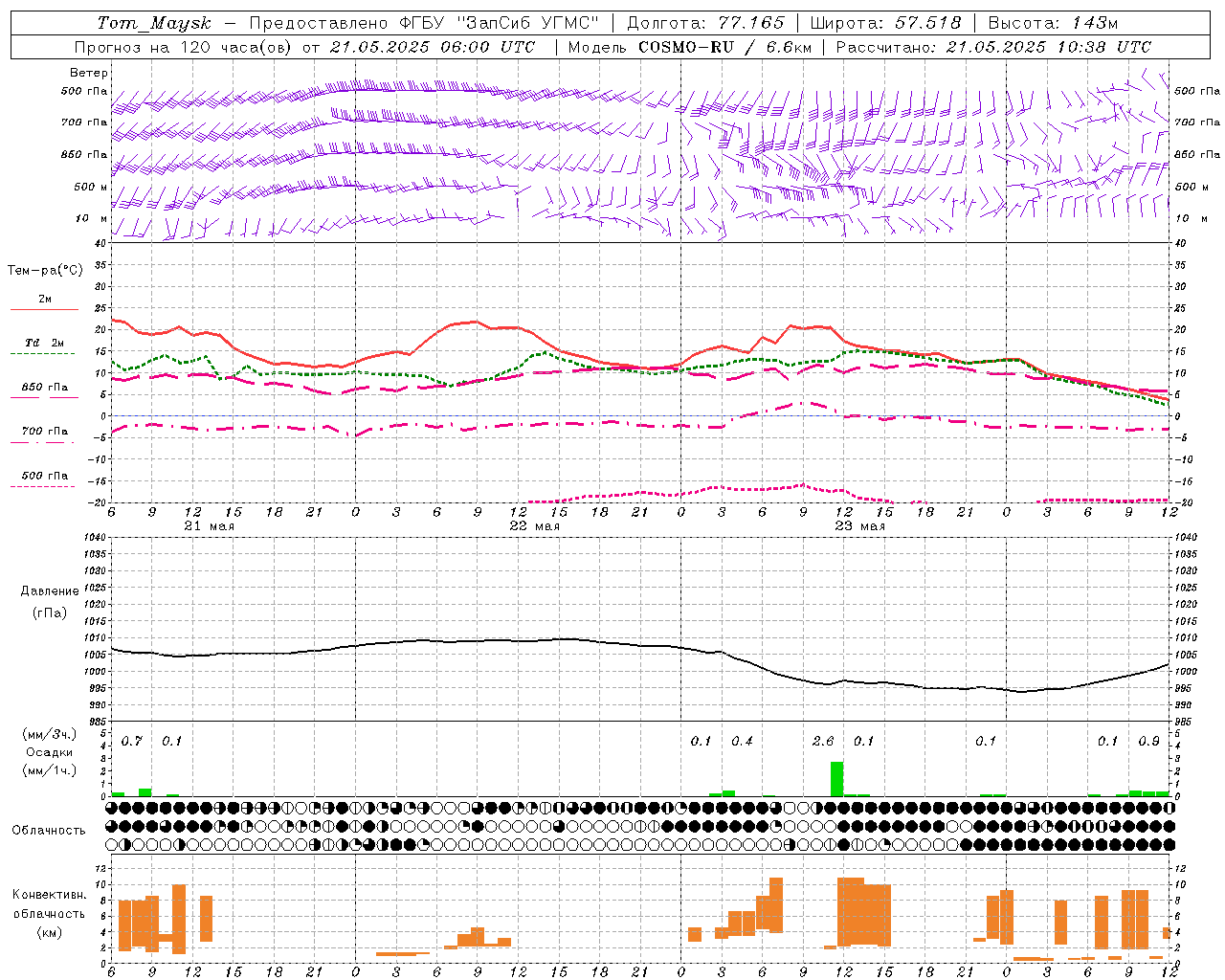
Task: Click the Тем-ра(°C) axis title
Action: (x=45, y=271)
